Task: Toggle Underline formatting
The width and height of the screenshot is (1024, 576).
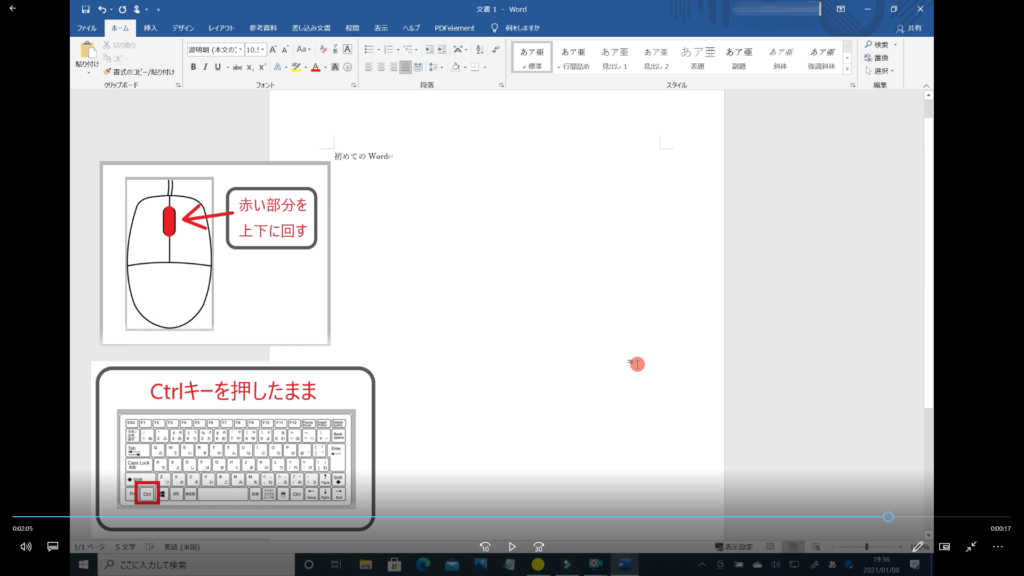Action: click(x=219, y=67)
